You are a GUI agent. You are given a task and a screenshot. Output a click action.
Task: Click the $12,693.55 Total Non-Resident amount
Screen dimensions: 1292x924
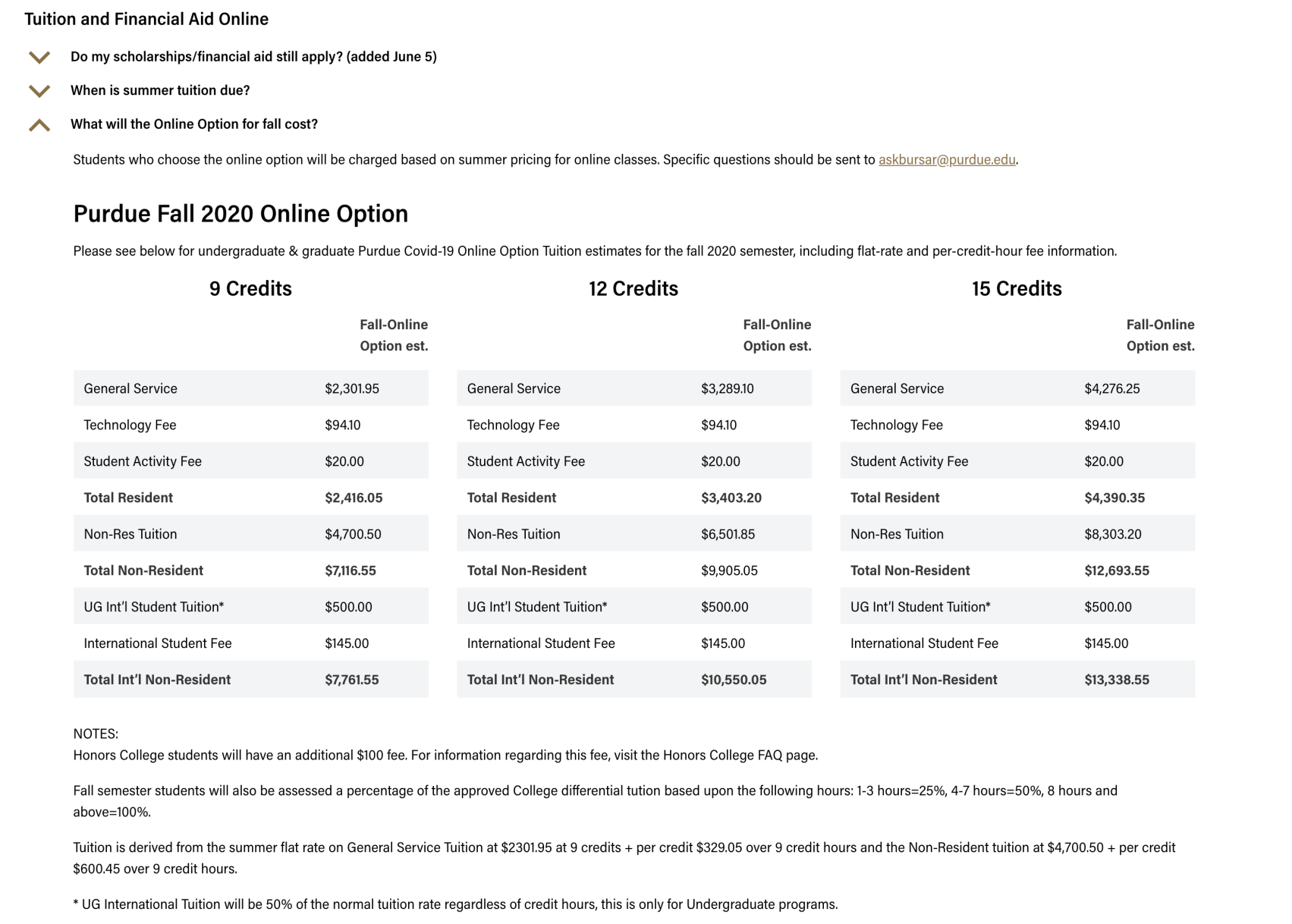pos(1116,570)
